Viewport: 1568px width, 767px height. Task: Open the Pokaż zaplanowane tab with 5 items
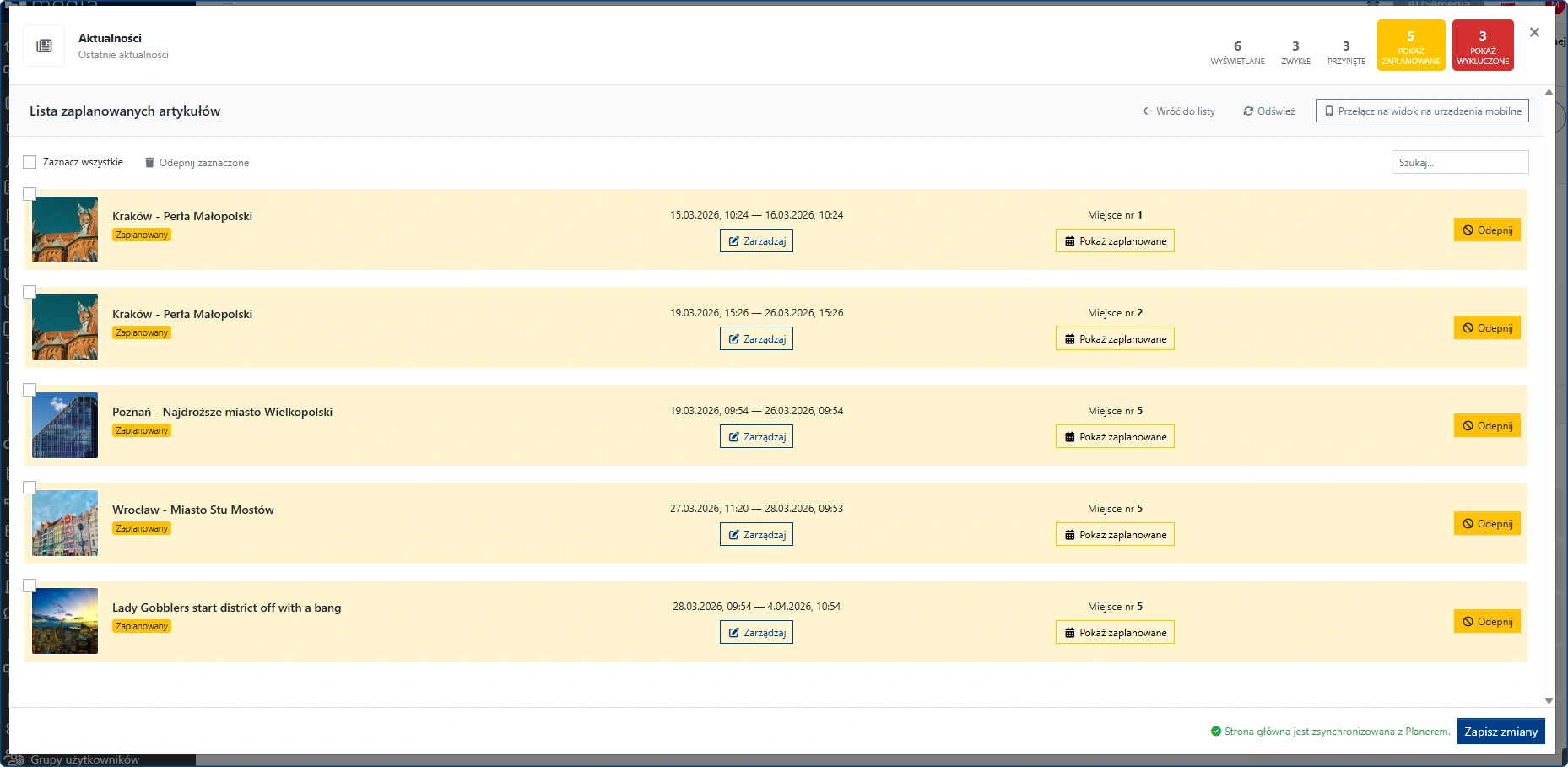pyautogui.click(x=1410, y=46)
